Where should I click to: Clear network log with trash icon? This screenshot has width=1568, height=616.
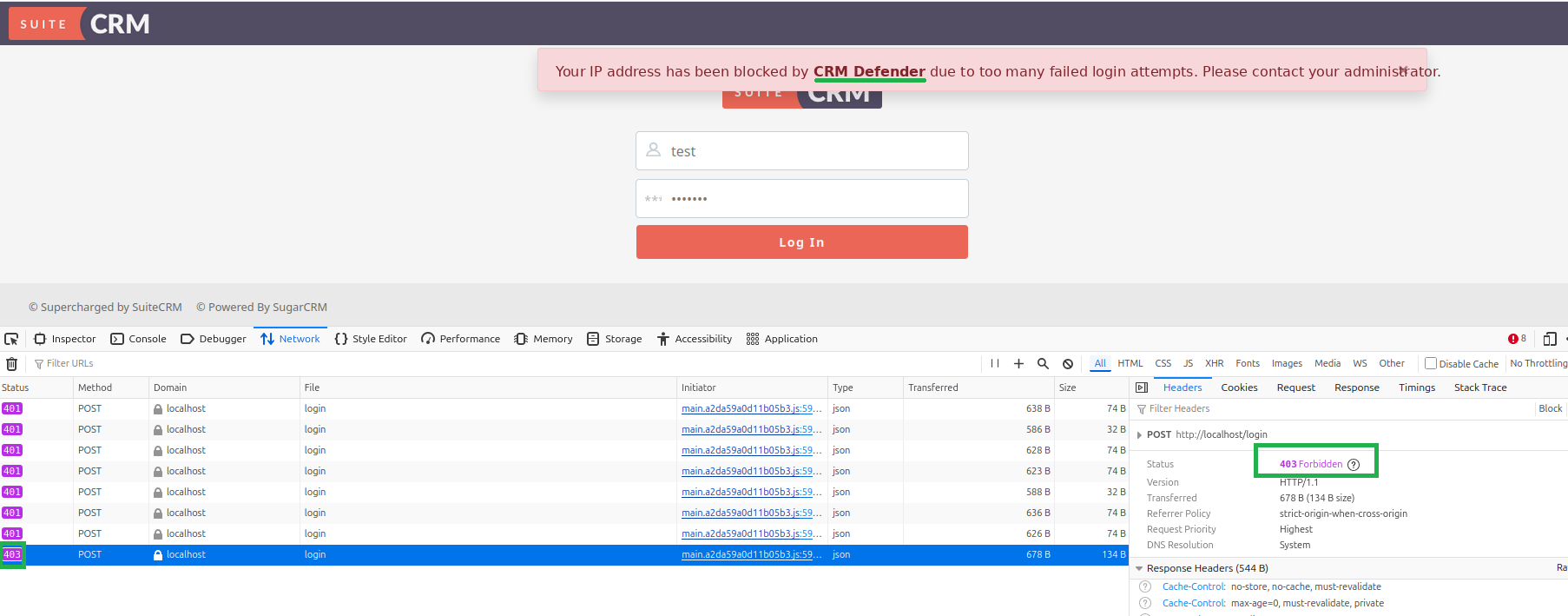click(x=11, y=364)
